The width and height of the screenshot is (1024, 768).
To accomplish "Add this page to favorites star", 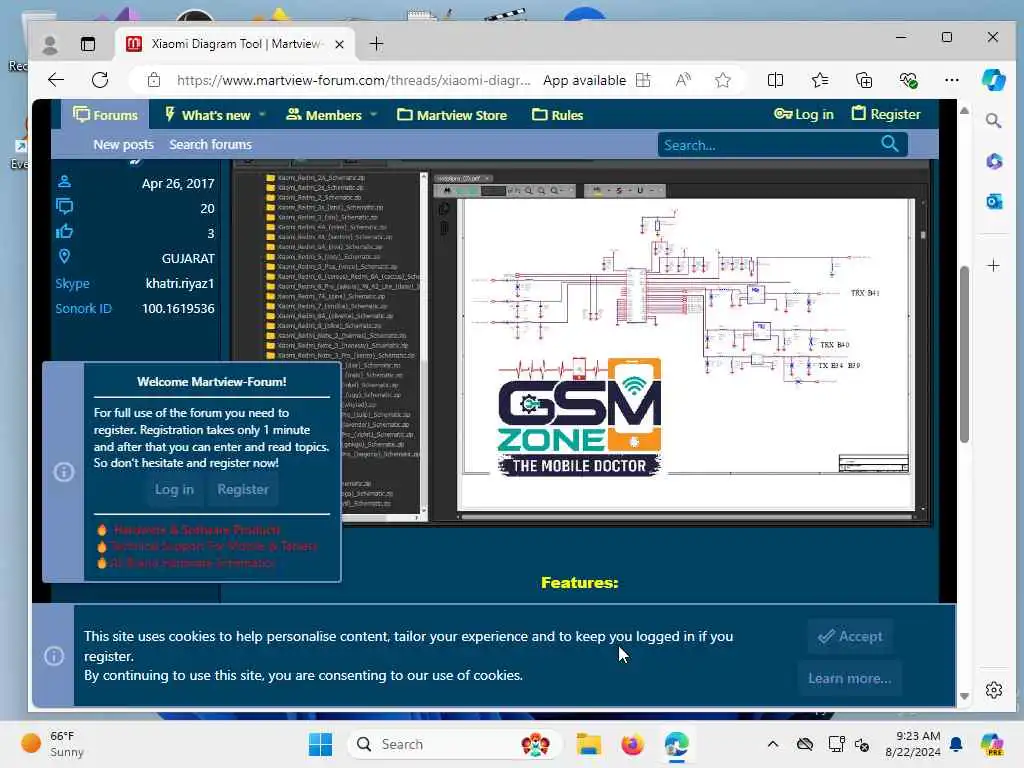I will click(722, 80).
